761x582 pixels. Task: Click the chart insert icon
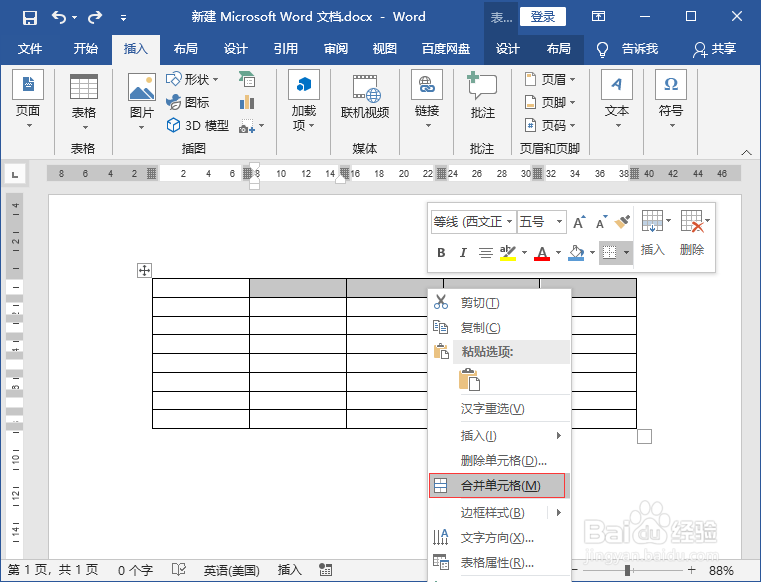247,102
